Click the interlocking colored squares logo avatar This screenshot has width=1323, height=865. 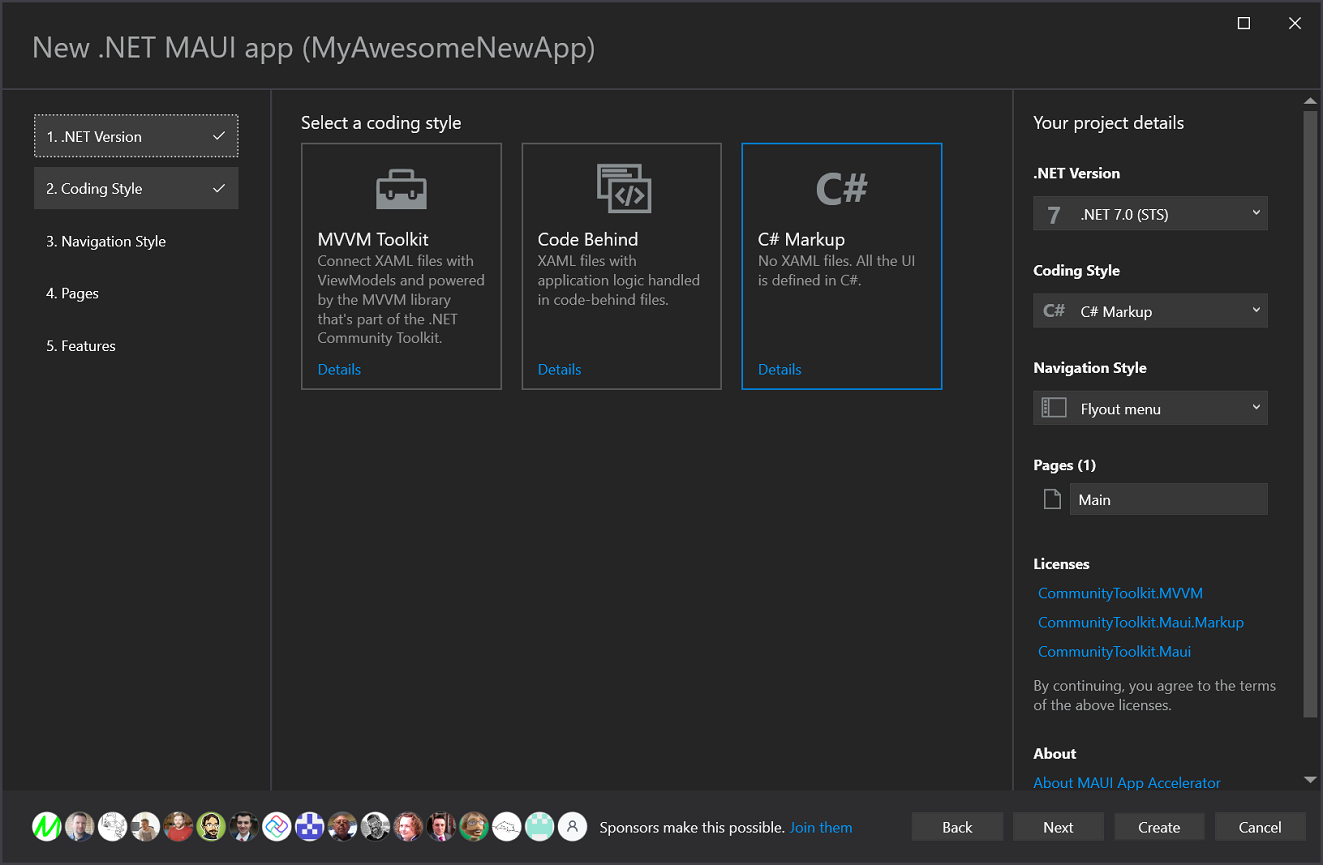277,826
